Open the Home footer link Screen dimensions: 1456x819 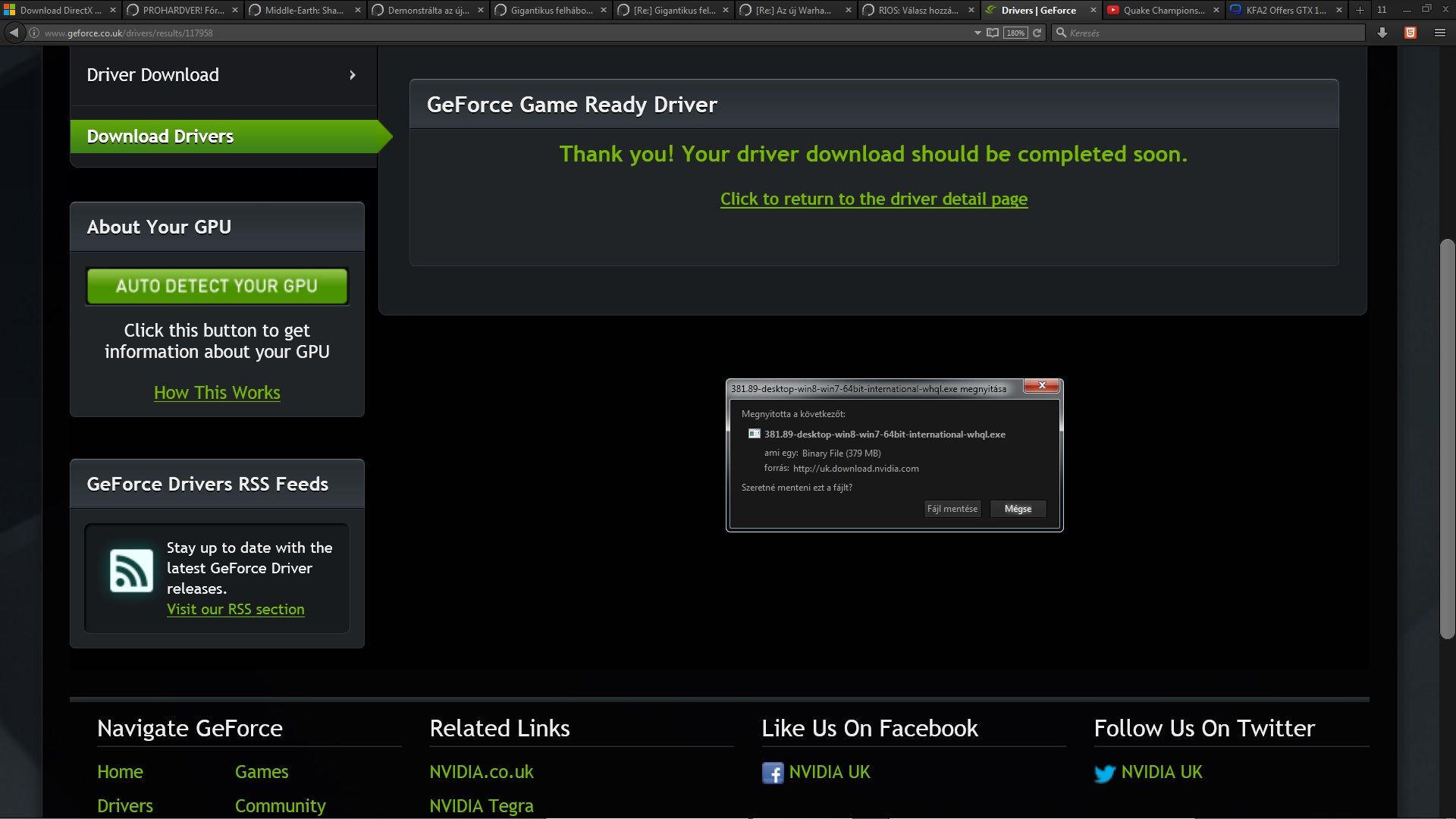[x=120, y=772]
